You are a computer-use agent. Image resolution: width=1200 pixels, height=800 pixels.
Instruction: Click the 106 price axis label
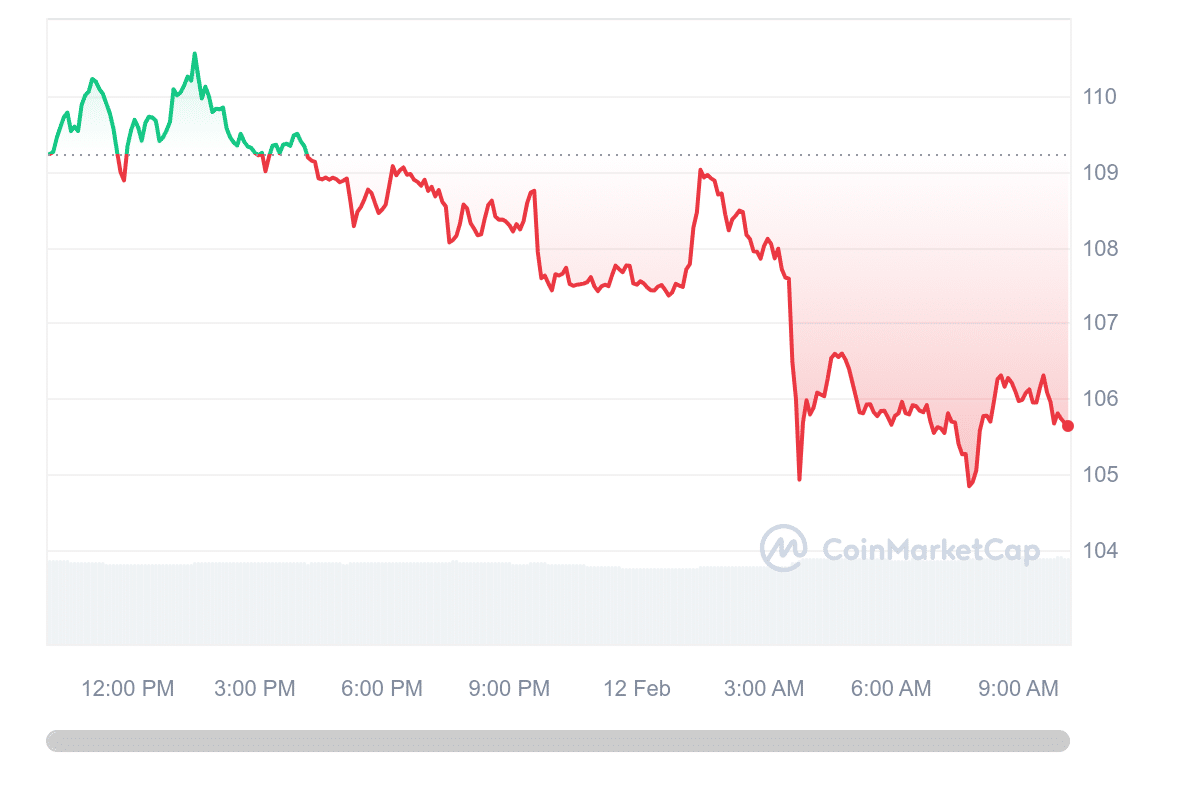click(1099, 399)
